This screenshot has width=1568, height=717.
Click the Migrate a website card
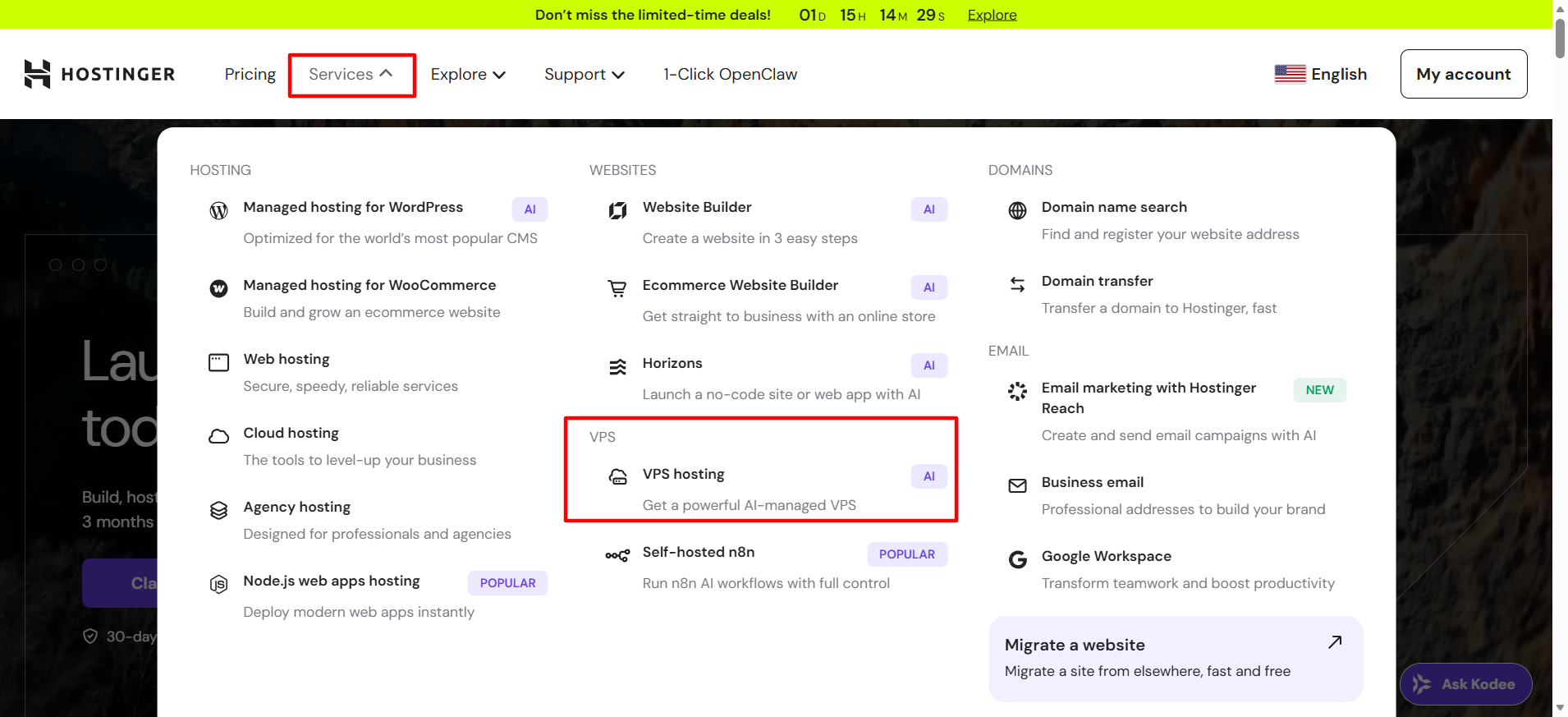coord(1176,659)
